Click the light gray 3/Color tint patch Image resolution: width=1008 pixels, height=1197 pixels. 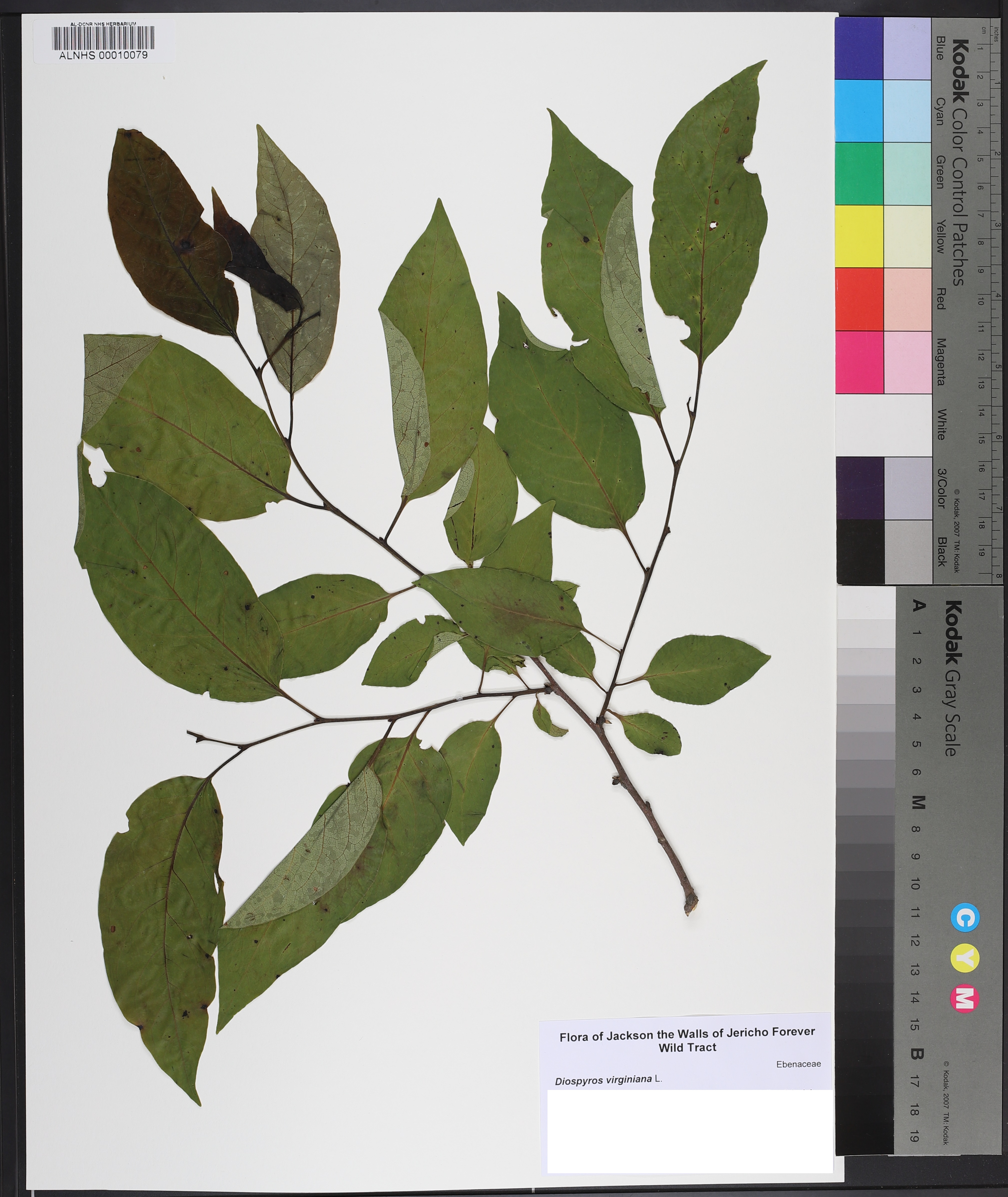(x=907, y=488)
